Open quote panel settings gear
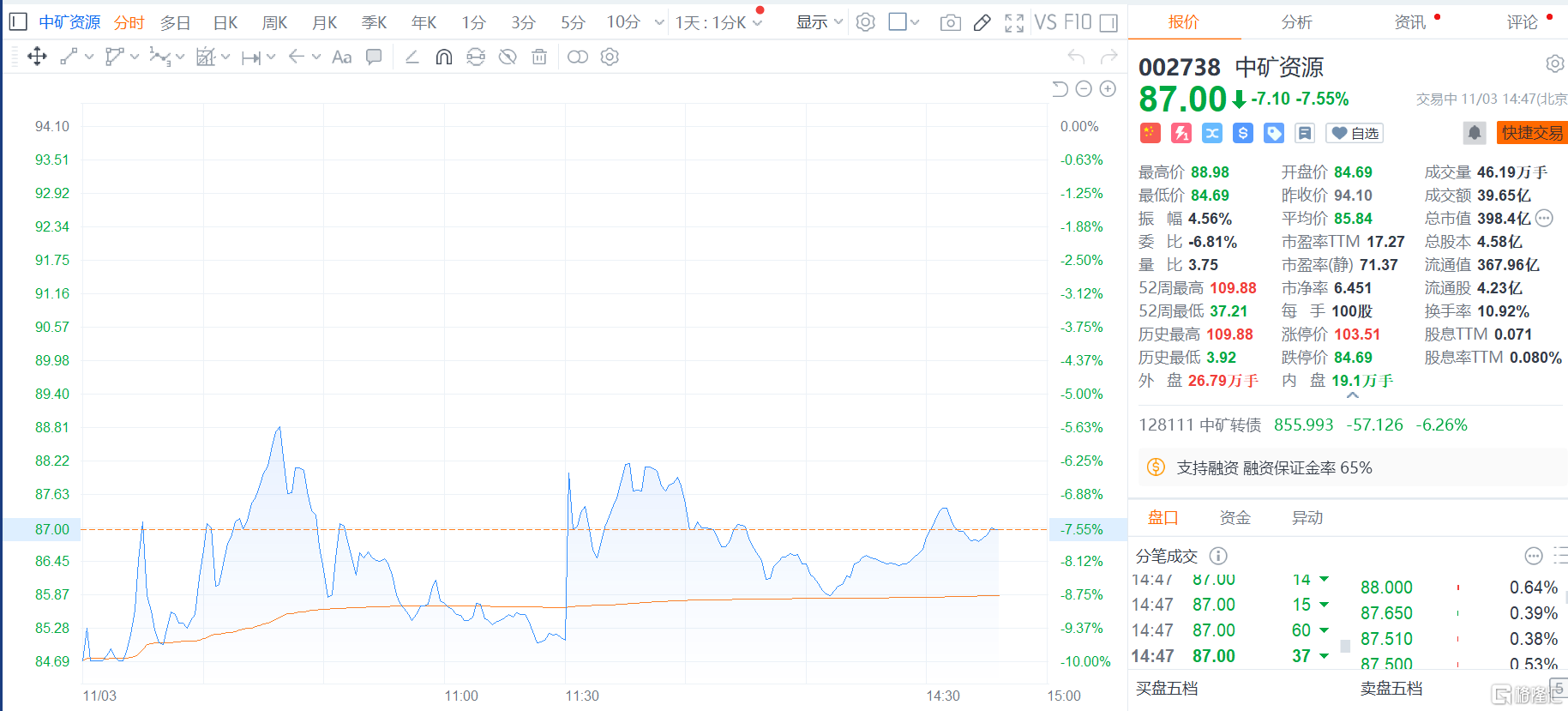Screen dimensions: 1568x711 1554,64
